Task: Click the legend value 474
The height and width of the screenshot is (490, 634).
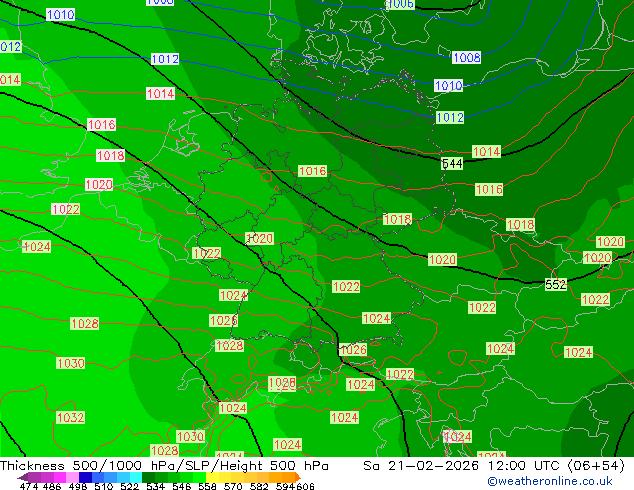Action: pos(28,486)
